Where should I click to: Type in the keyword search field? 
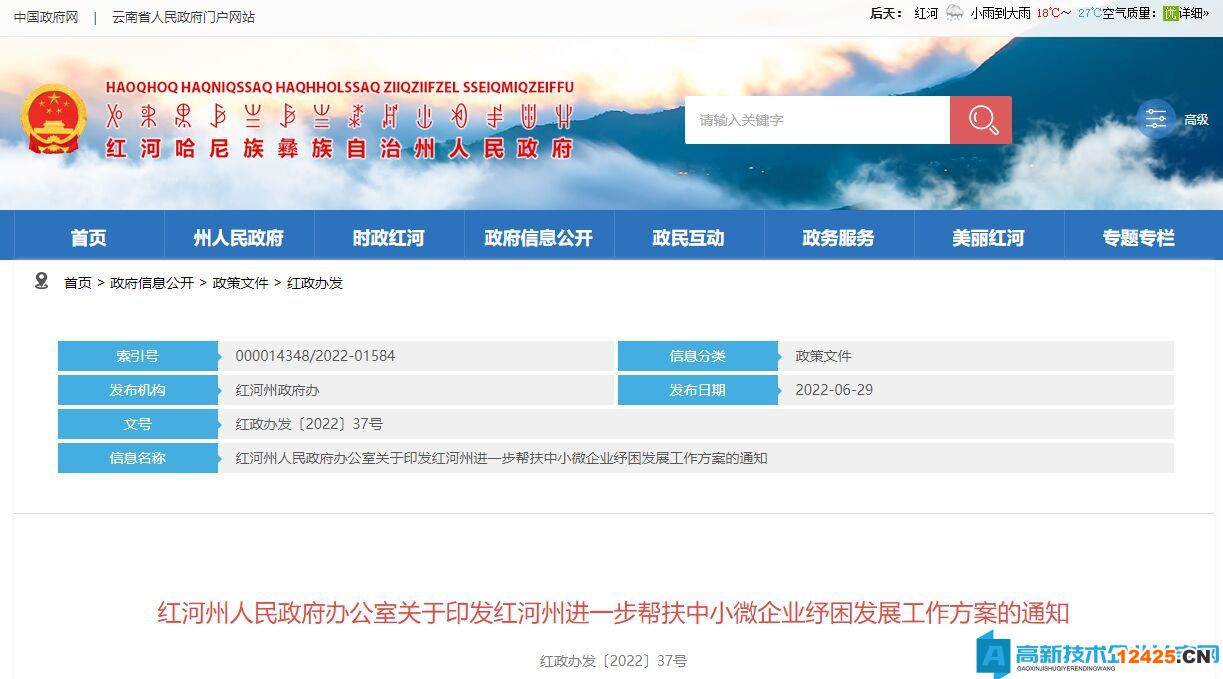[x=816, y=120]
